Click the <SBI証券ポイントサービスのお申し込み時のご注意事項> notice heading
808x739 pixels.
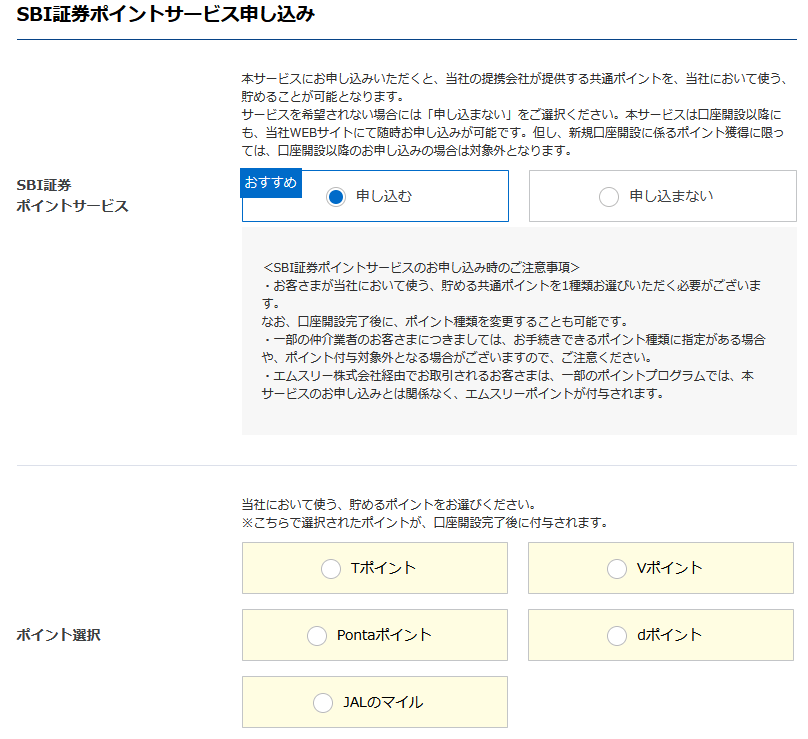click(421, 267)
